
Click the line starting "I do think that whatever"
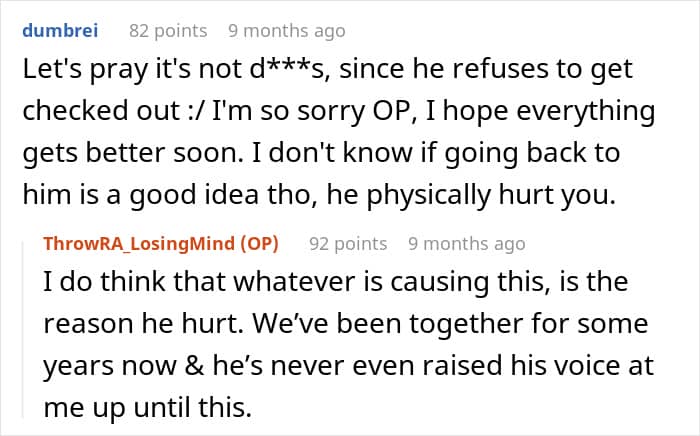[x=336, y=282]
